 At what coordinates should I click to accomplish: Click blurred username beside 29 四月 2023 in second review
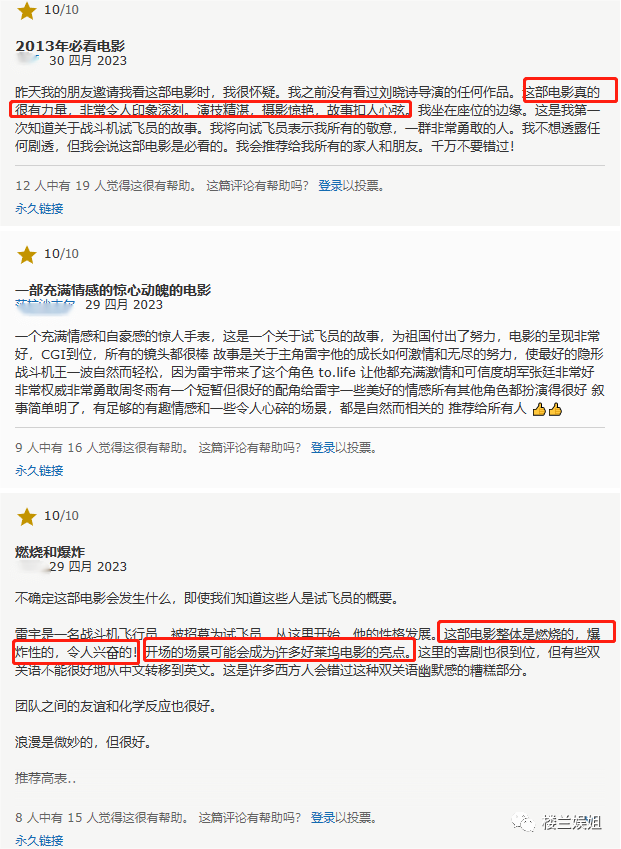tap(45, 305)
